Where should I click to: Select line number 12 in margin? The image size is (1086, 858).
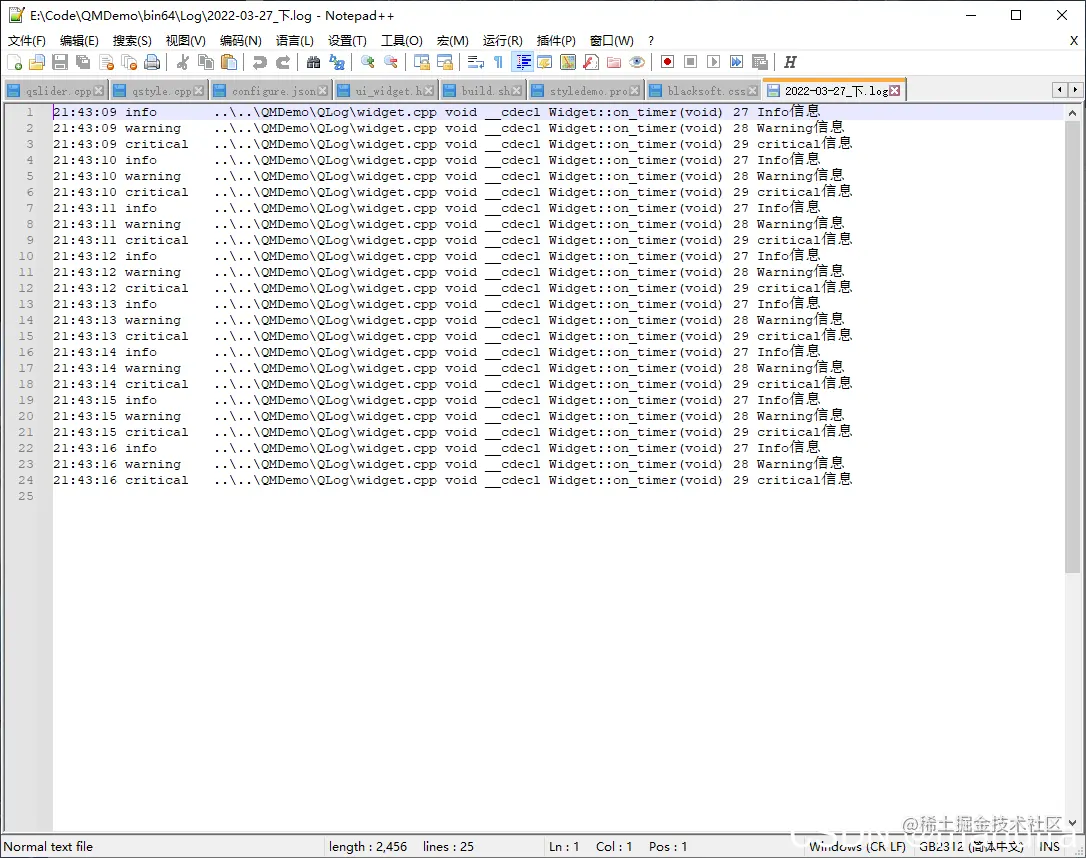tap(26, 288)
